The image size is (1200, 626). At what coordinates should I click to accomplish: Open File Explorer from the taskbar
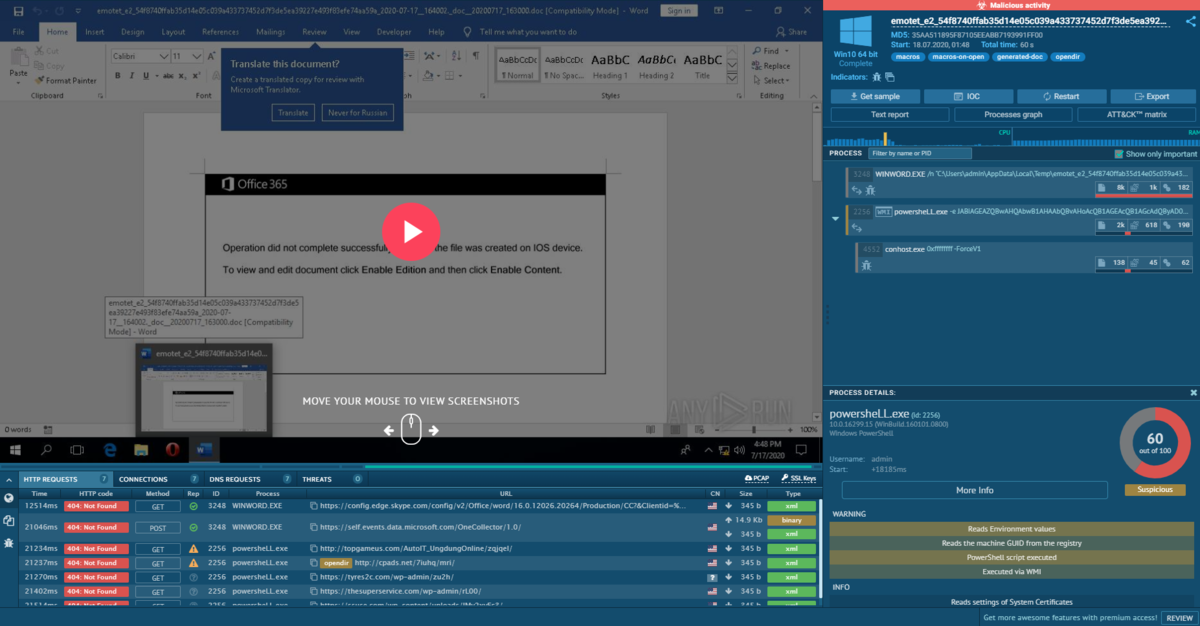pos(142,449)
